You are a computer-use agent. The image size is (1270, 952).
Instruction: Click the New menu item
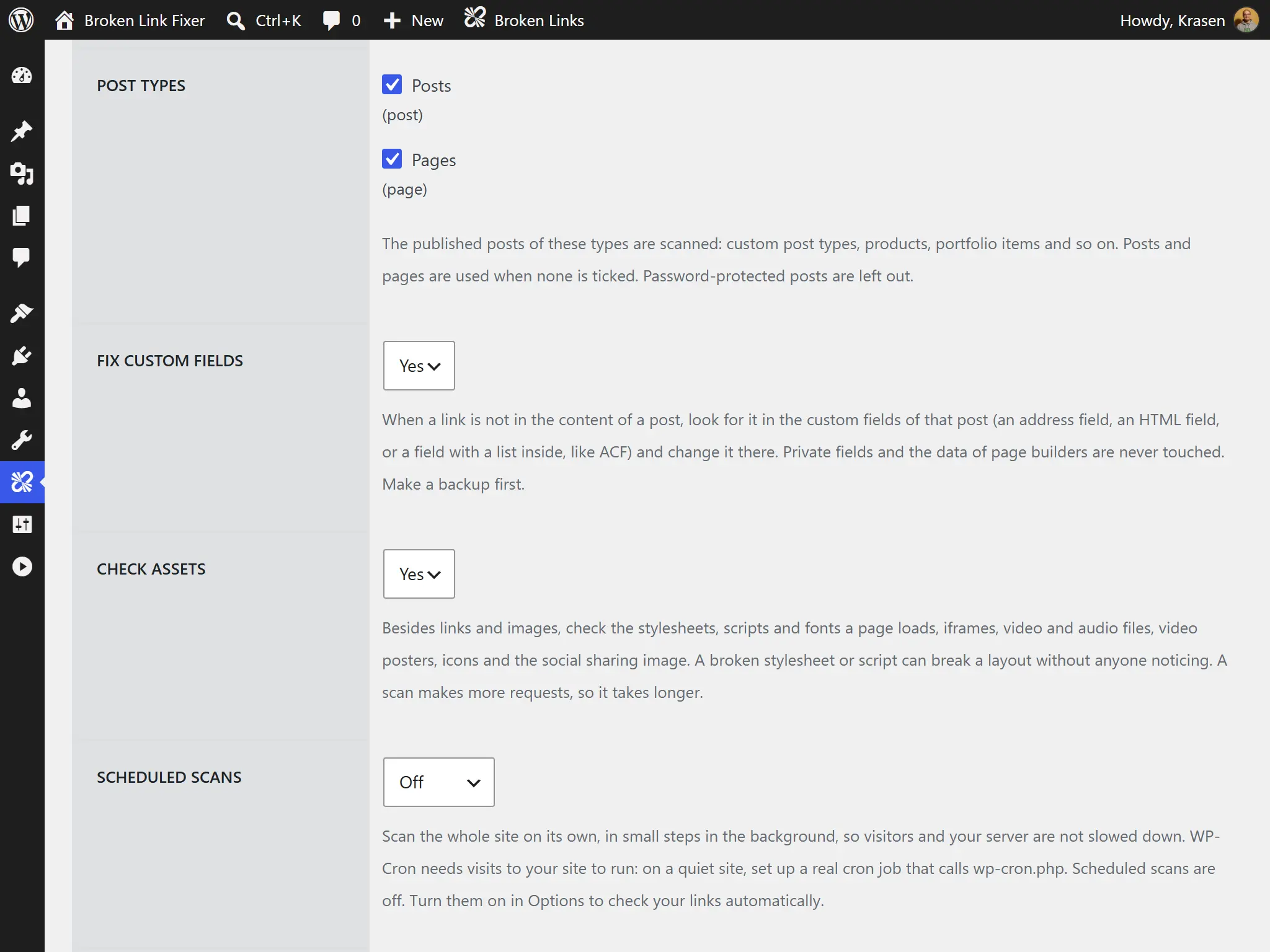[427, 20]
